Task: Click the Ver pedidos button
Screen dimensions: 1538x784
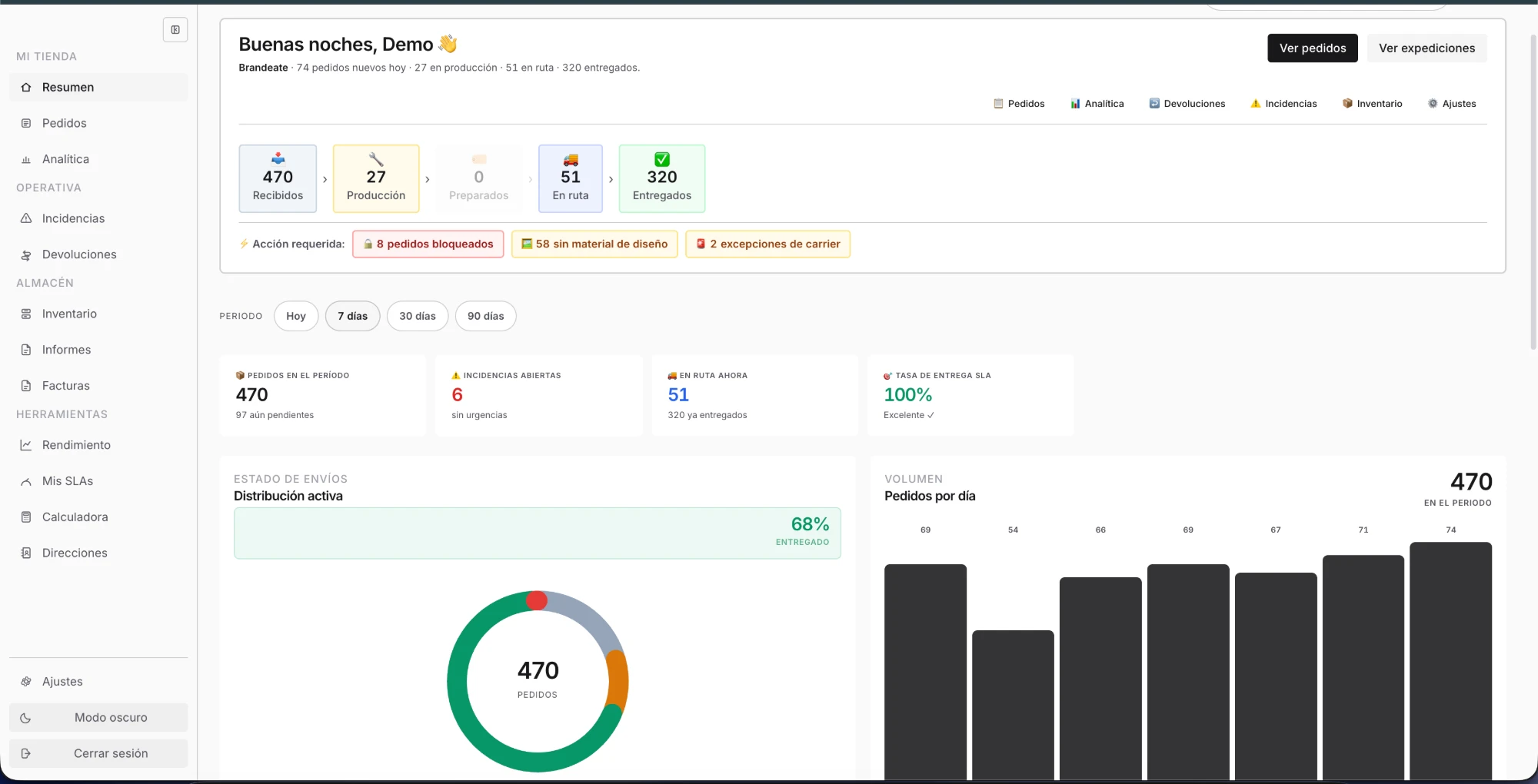Action: 1313,48
